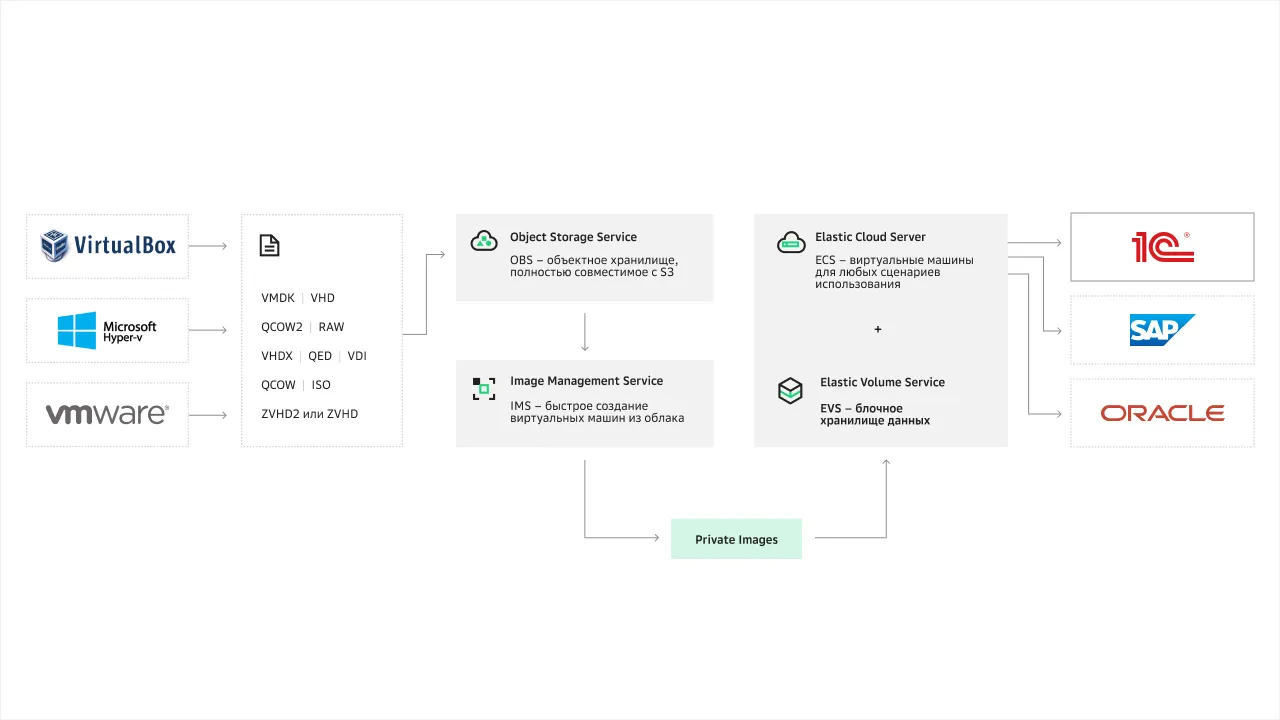This screenshot has width=1280, height=720.
Task: Select the Object Storage Service cloud icon
Action: [x=484, y=241]
